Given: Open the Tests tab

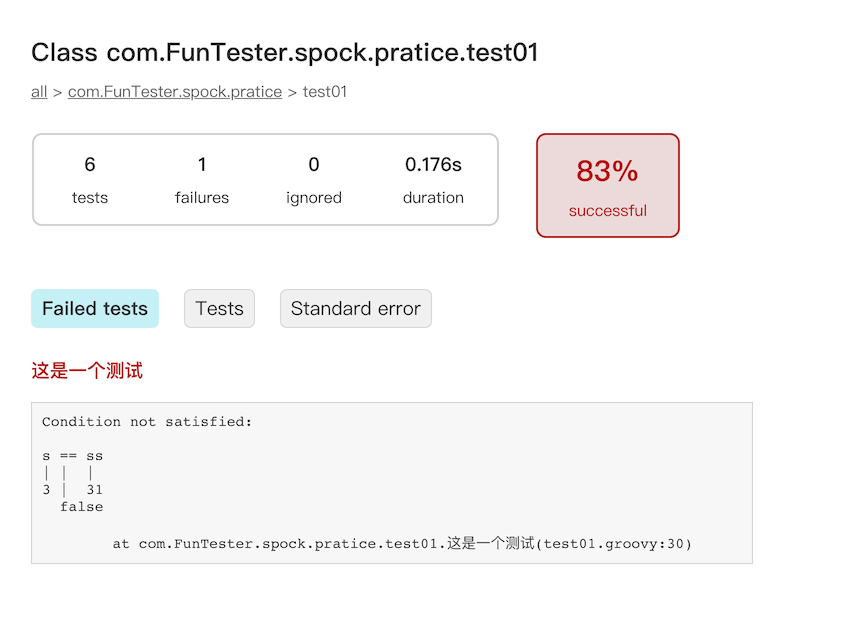Looking at the screenshot, I should (x=219, y=309).
